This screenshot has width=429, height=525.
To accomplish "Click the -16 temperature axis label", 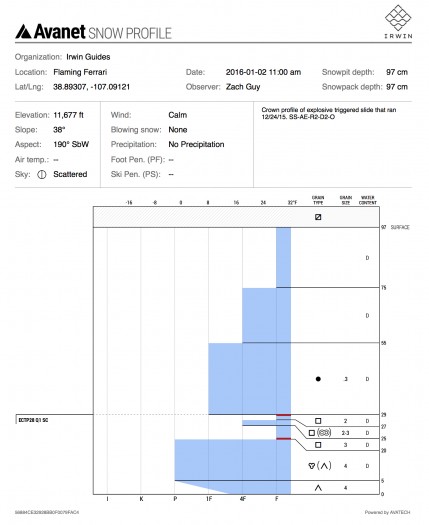I will click(x=129, y=203).
